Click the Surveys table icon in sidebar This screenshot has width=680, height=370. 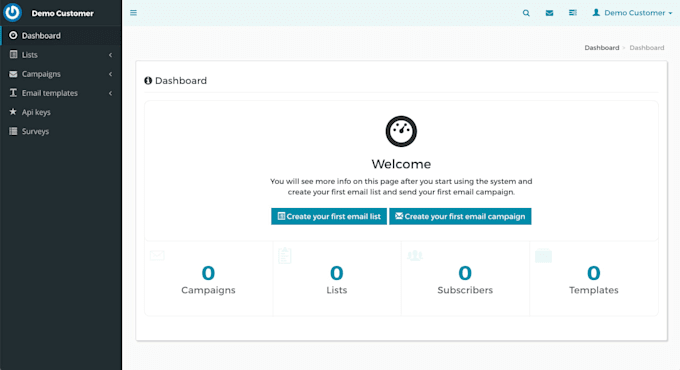point(13,131)
